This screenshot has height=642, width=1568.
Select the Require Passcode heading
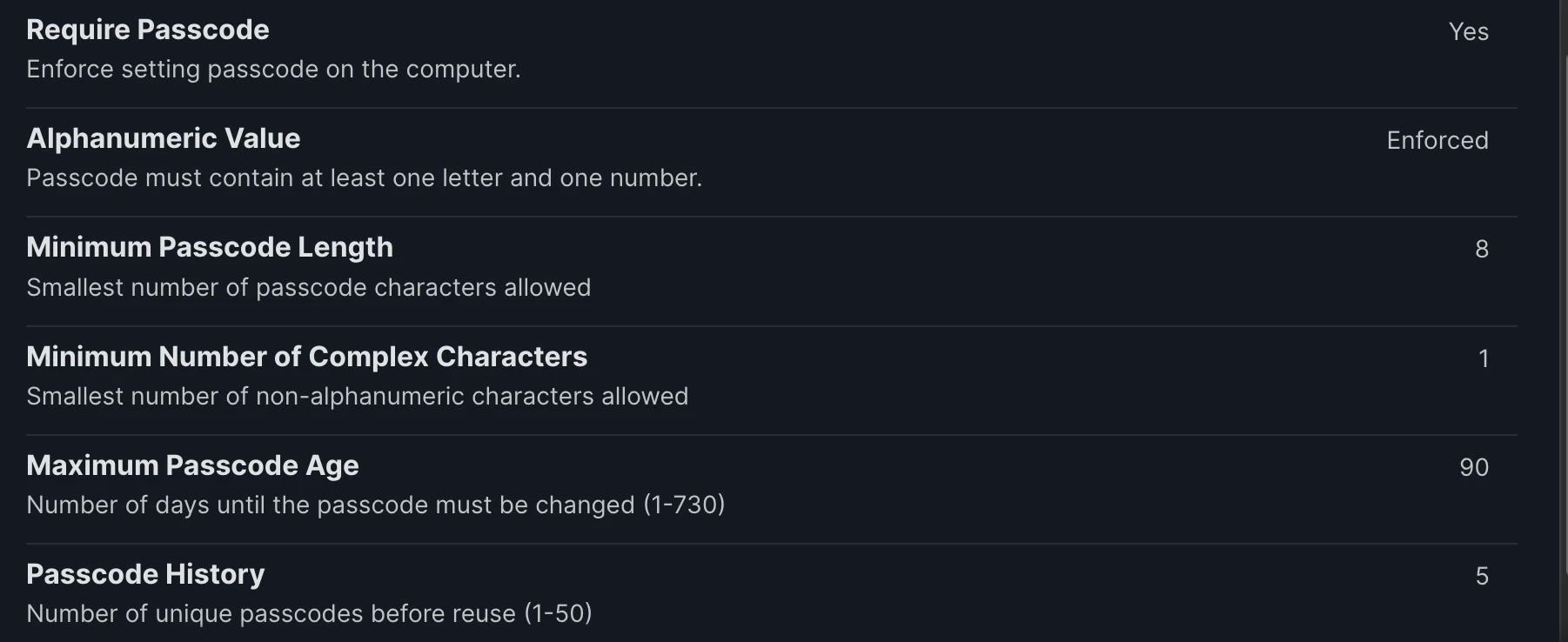pyautogui.click(x=148, y=30)
